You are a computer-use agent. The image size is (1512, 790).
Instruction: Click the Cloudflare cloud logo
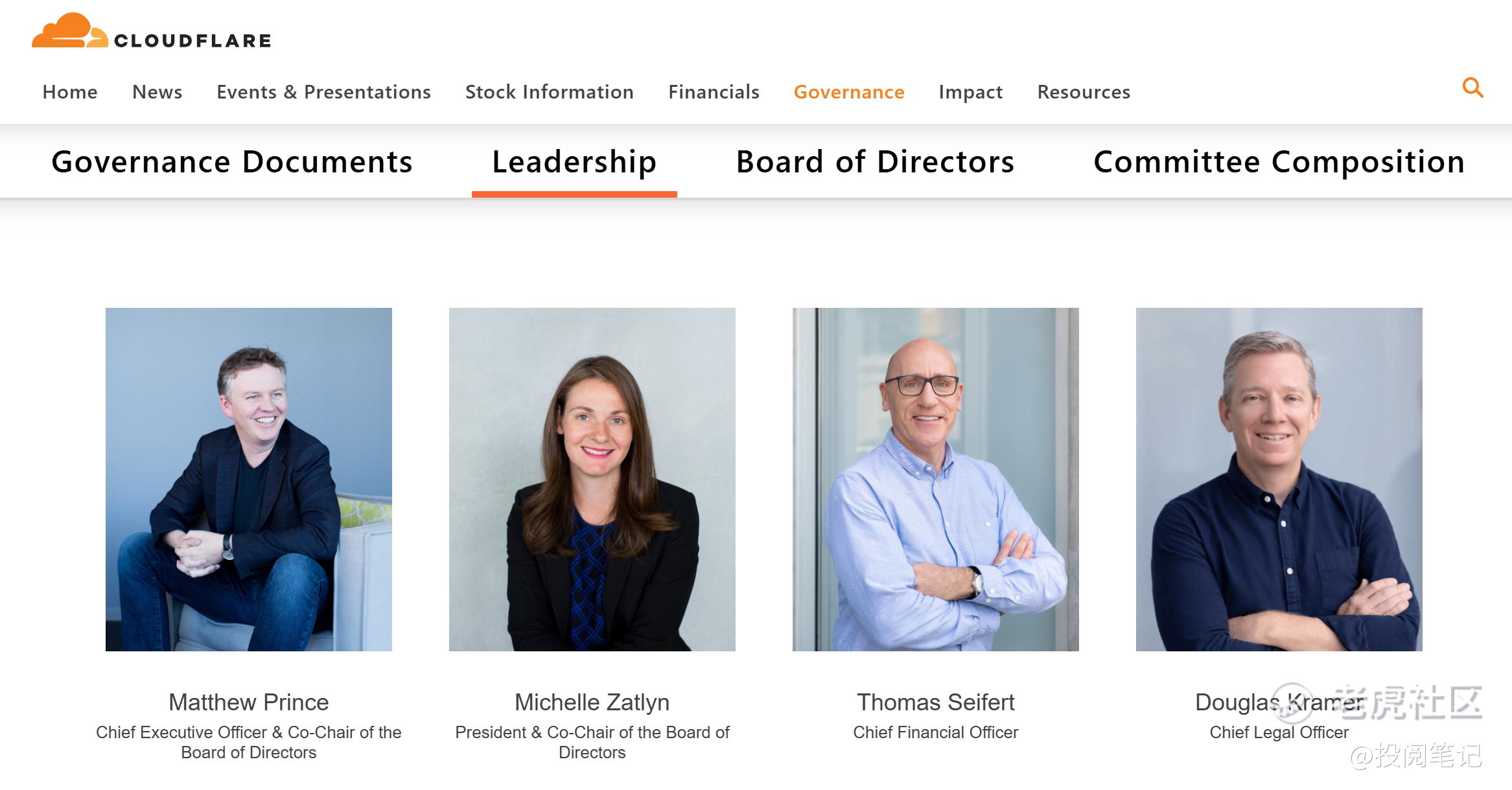click(x=70, y=32)
